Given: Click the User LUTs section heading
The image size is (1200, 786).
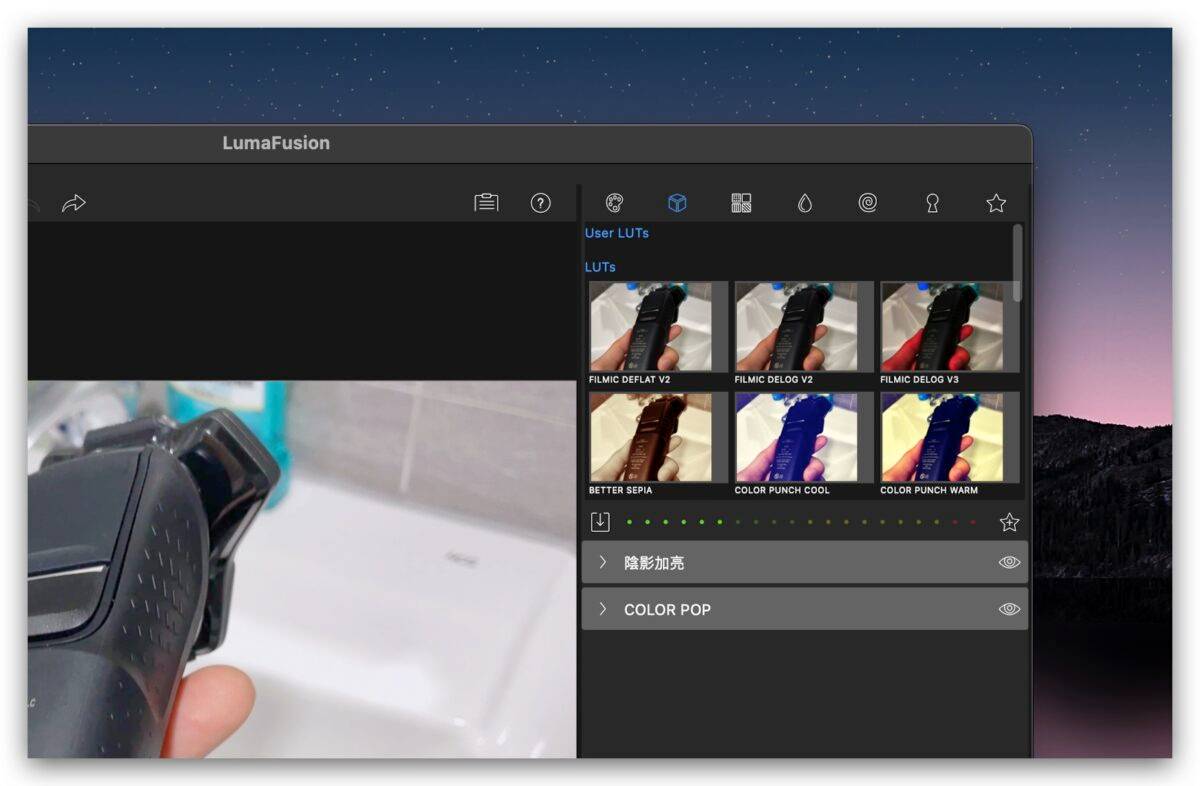Looking at the screenshot, I should [617, 233].
